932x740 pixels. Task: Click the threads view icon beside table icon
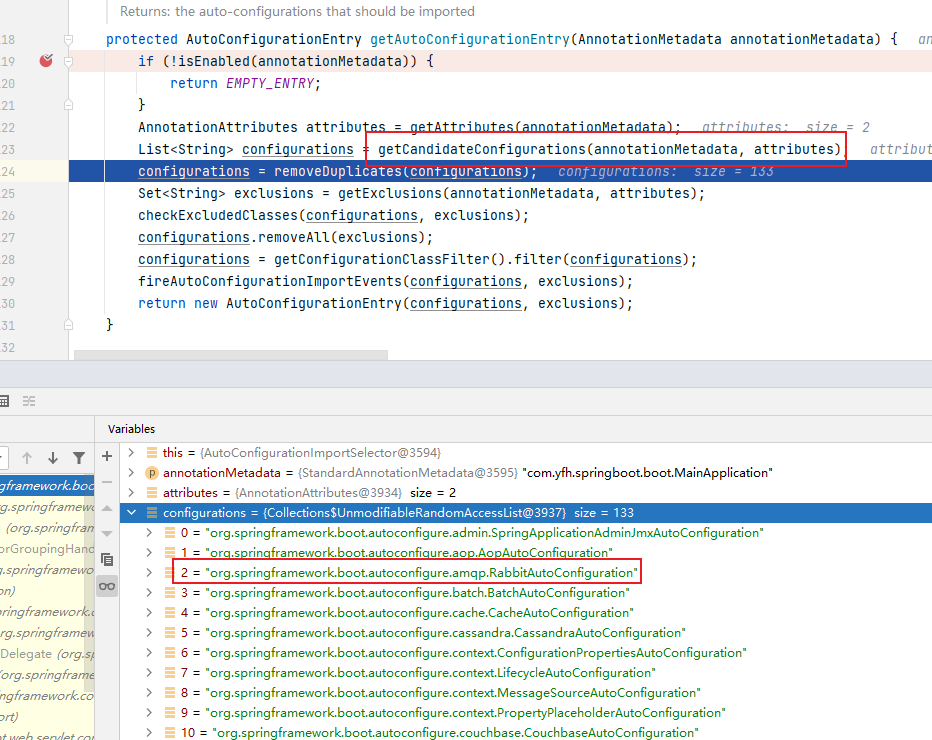pyautogui.click(x=29, y=401)
